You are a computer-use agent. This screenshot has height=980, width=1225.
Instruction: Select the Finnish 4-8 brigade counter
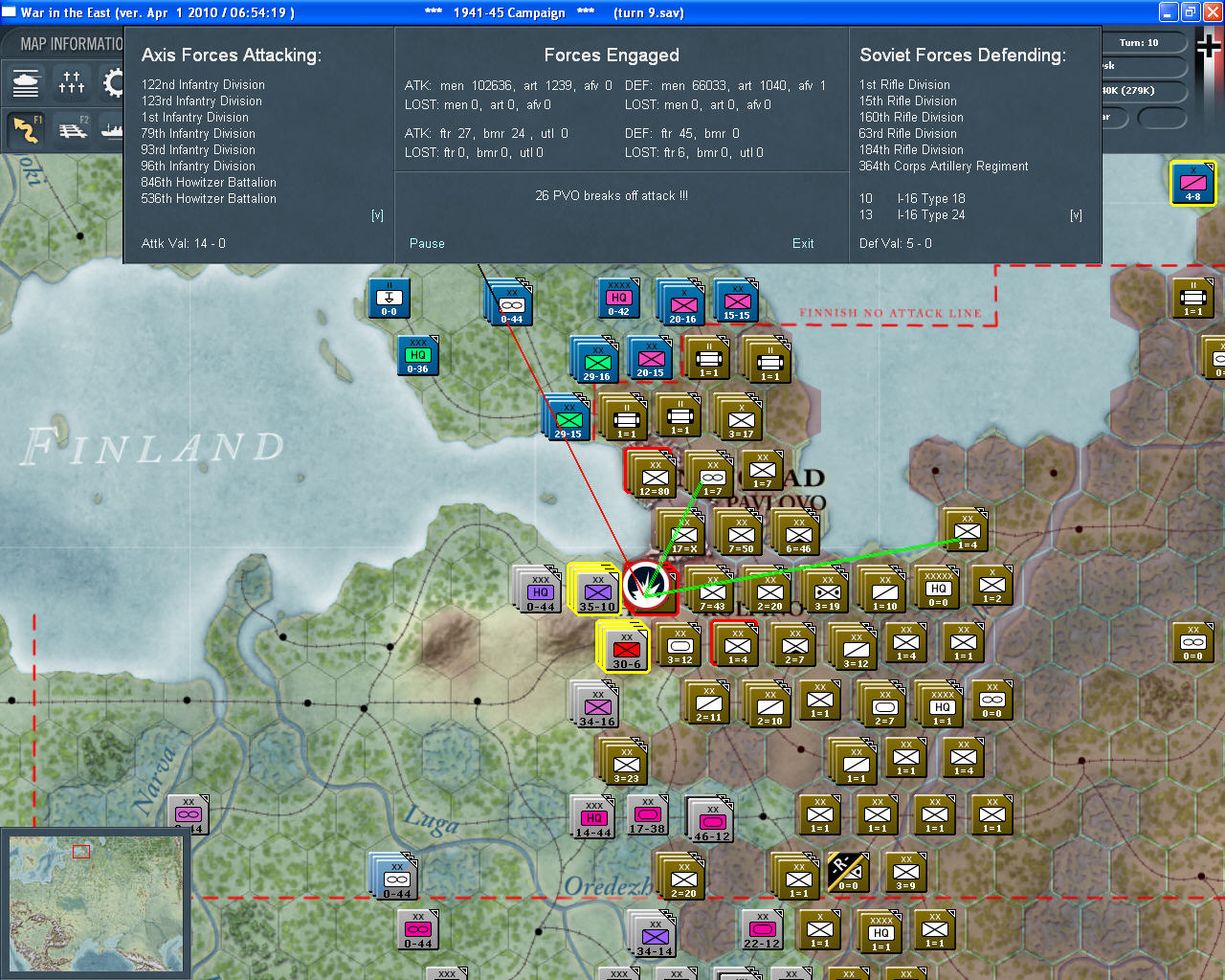(1193, 184)
